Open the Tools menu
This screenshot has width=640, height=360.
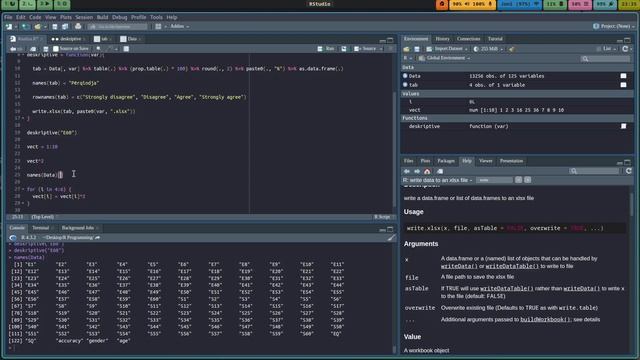pyautogui.click(x=156, y=18)
